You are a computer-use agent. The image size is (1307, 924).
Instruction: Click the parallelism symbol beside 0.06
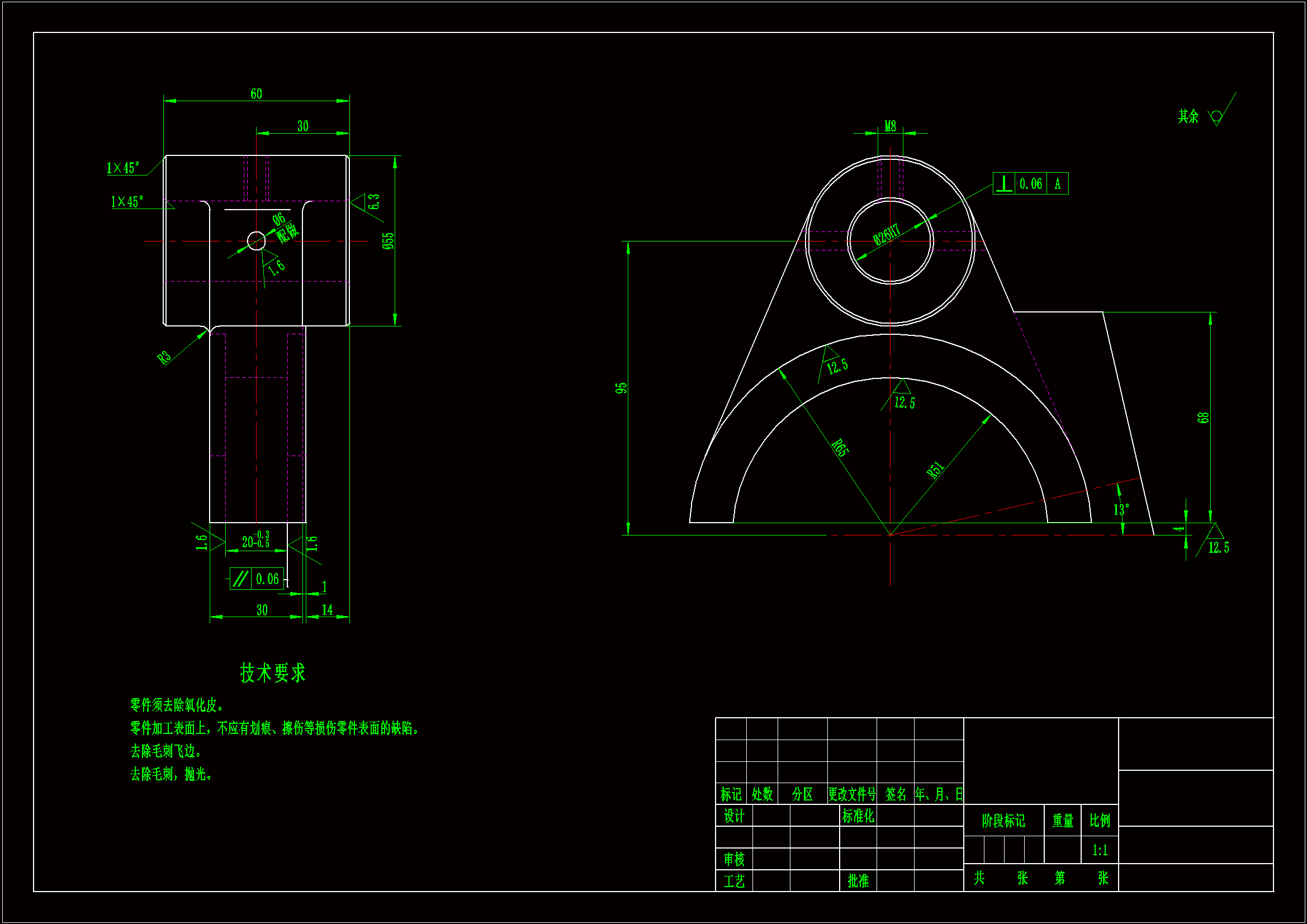(240, 579)
